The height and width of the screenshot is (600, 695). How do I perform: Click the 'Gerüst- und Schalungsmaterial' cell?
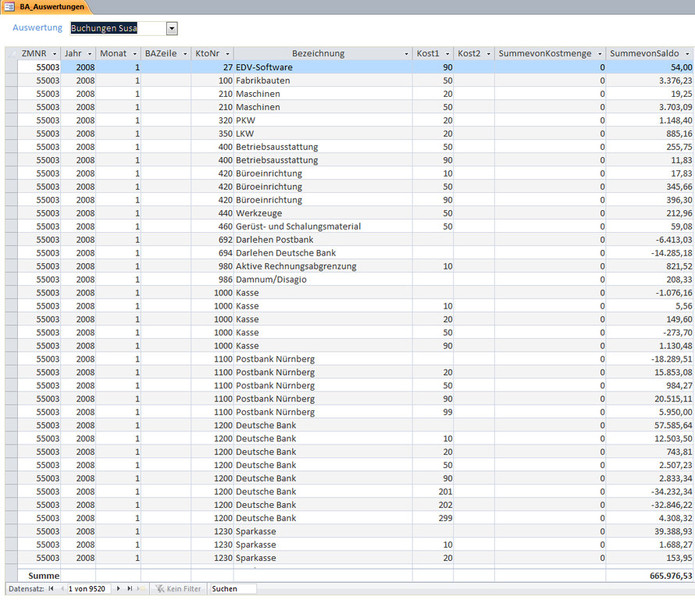pyautogui.click(x=323, y=226)
